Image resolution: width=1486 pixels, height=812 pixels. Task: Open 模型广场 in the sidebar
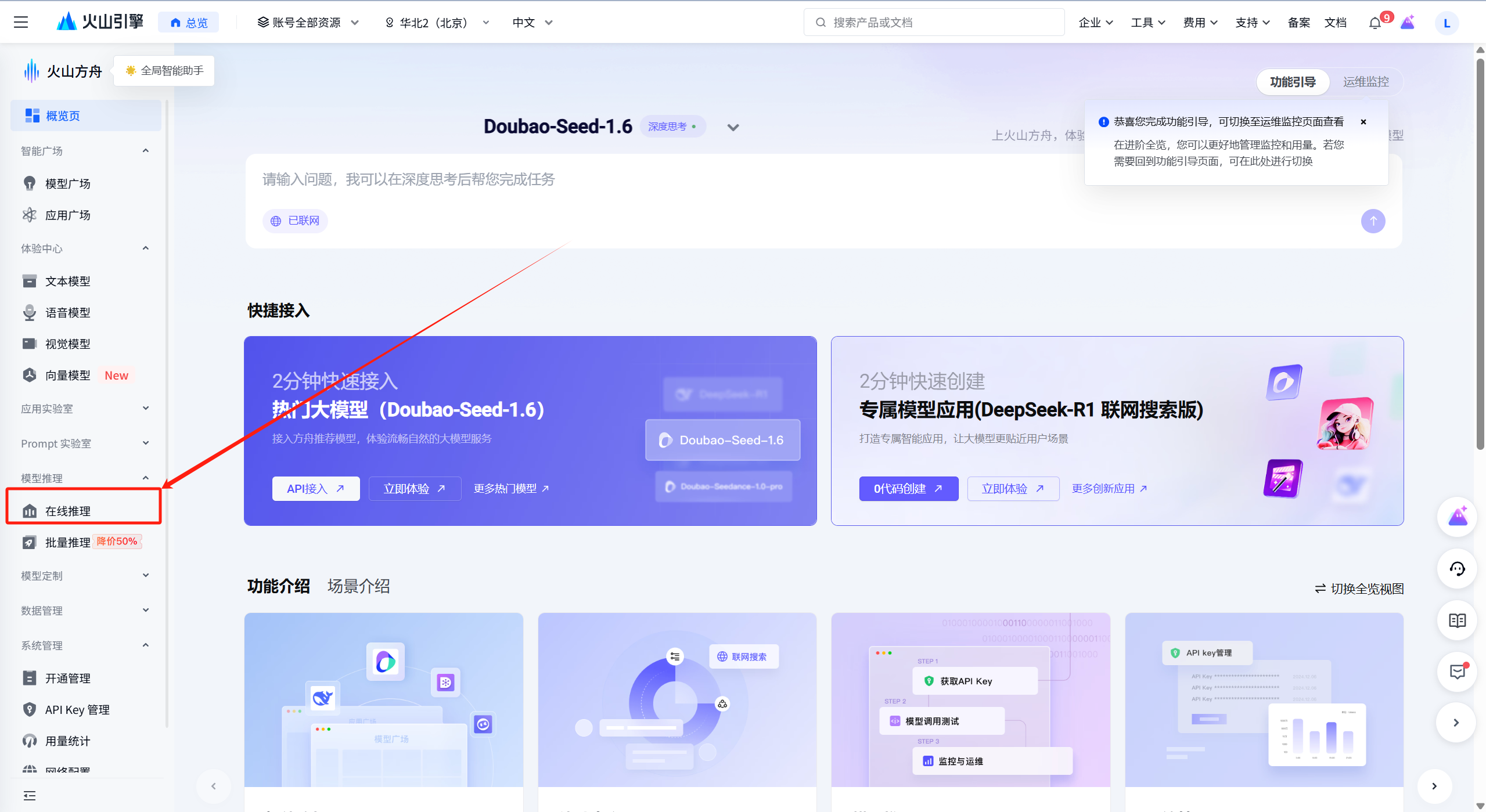point(67,183)
